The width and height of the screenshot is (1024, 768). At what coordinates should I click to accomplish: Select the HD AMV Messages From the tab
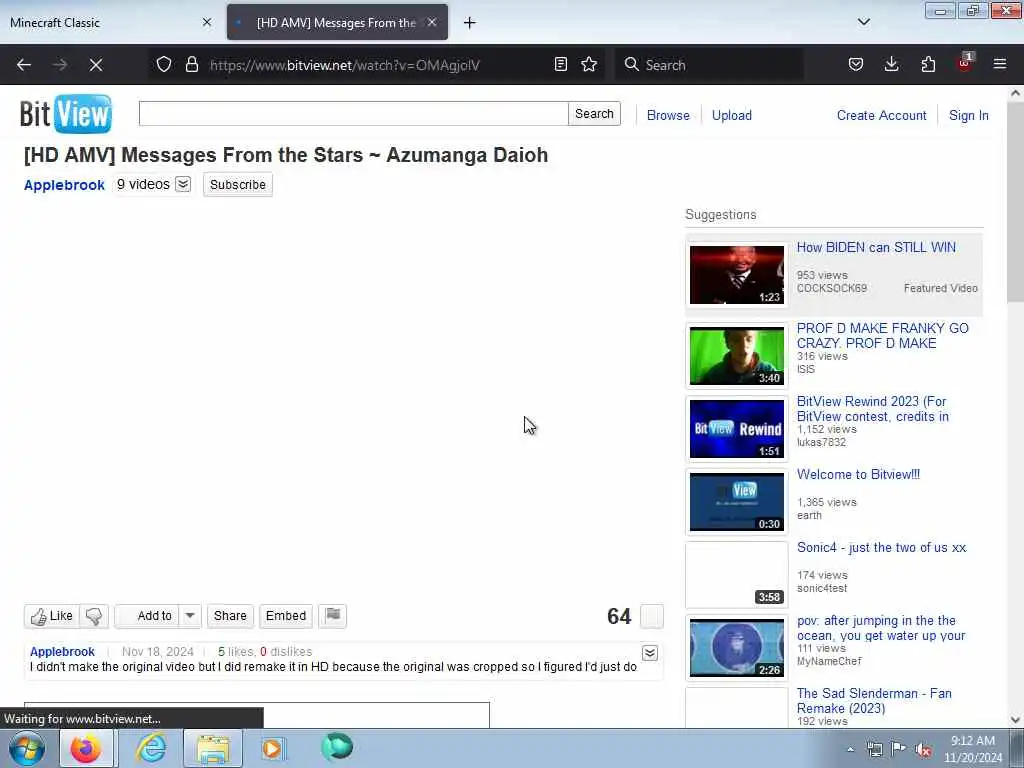click(x=336, y=23)
